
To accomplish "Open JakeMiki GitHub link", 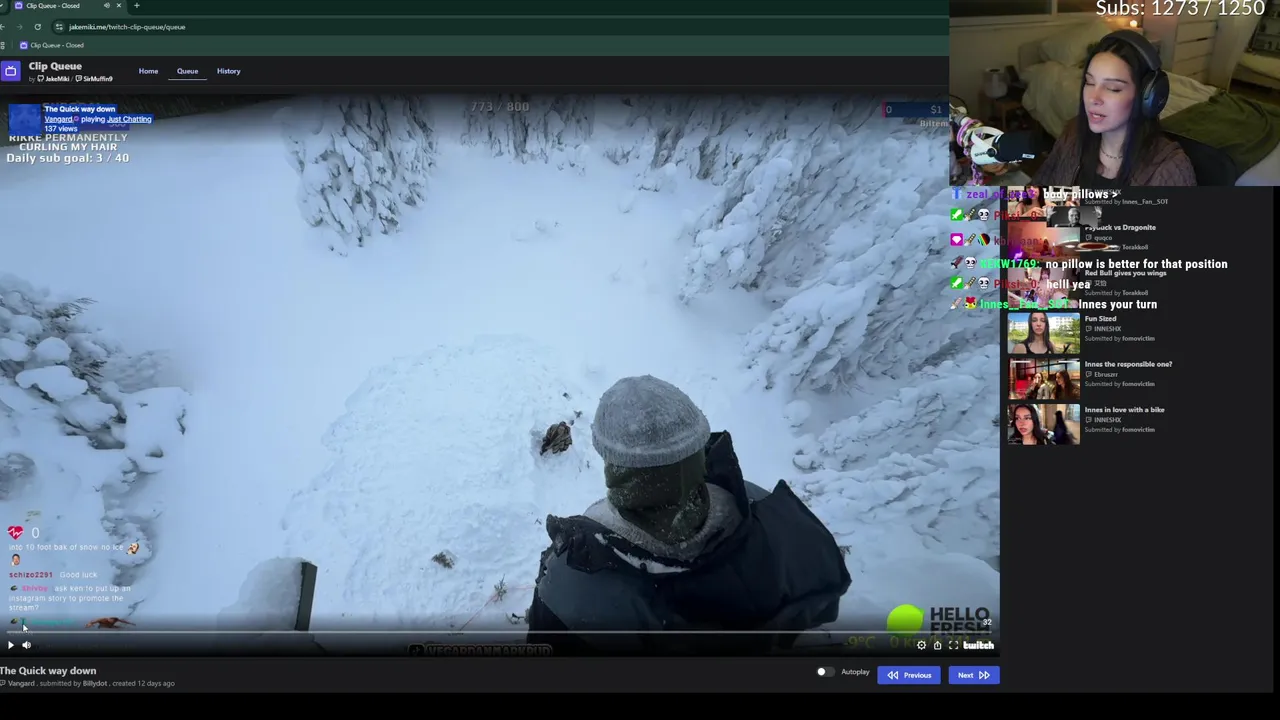I will (54, 79).
